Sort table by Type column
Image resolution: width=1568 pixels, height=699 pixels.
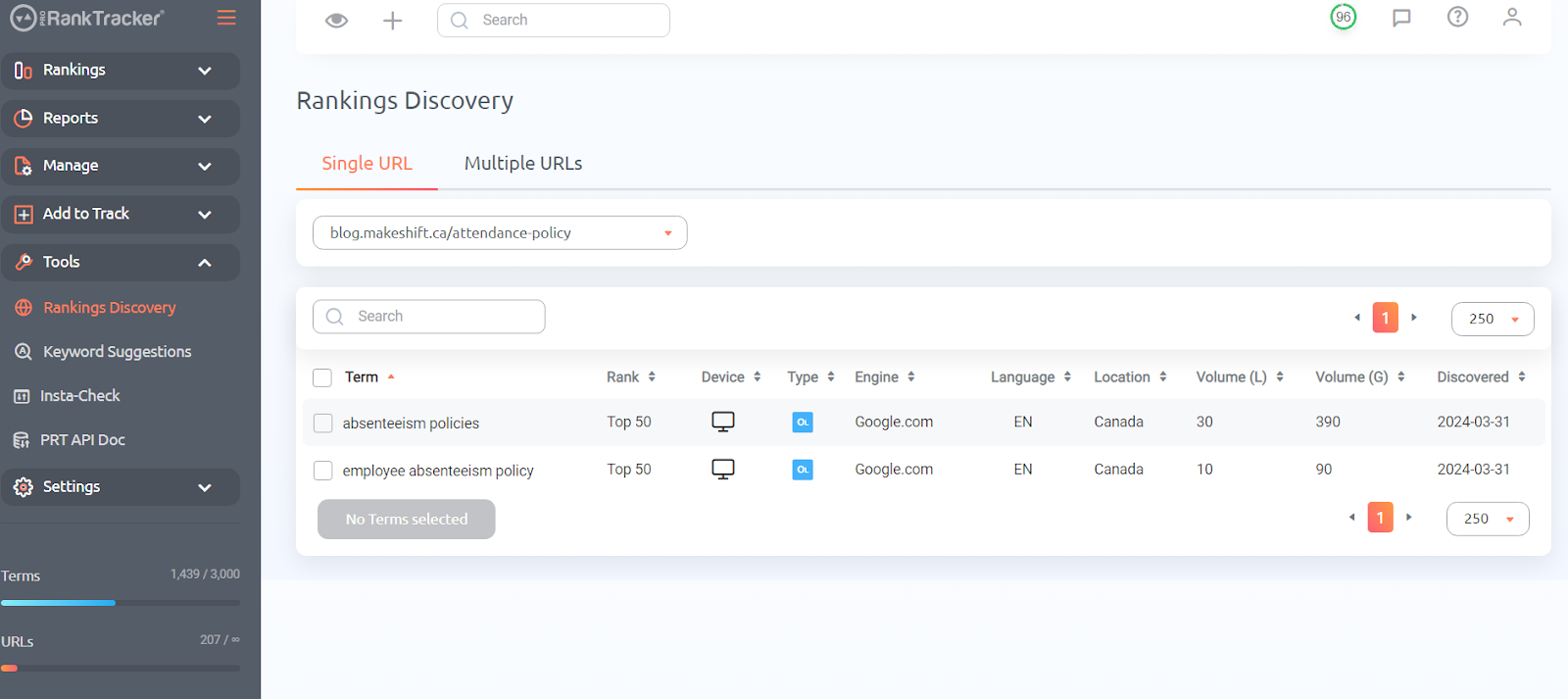(810, 377)
